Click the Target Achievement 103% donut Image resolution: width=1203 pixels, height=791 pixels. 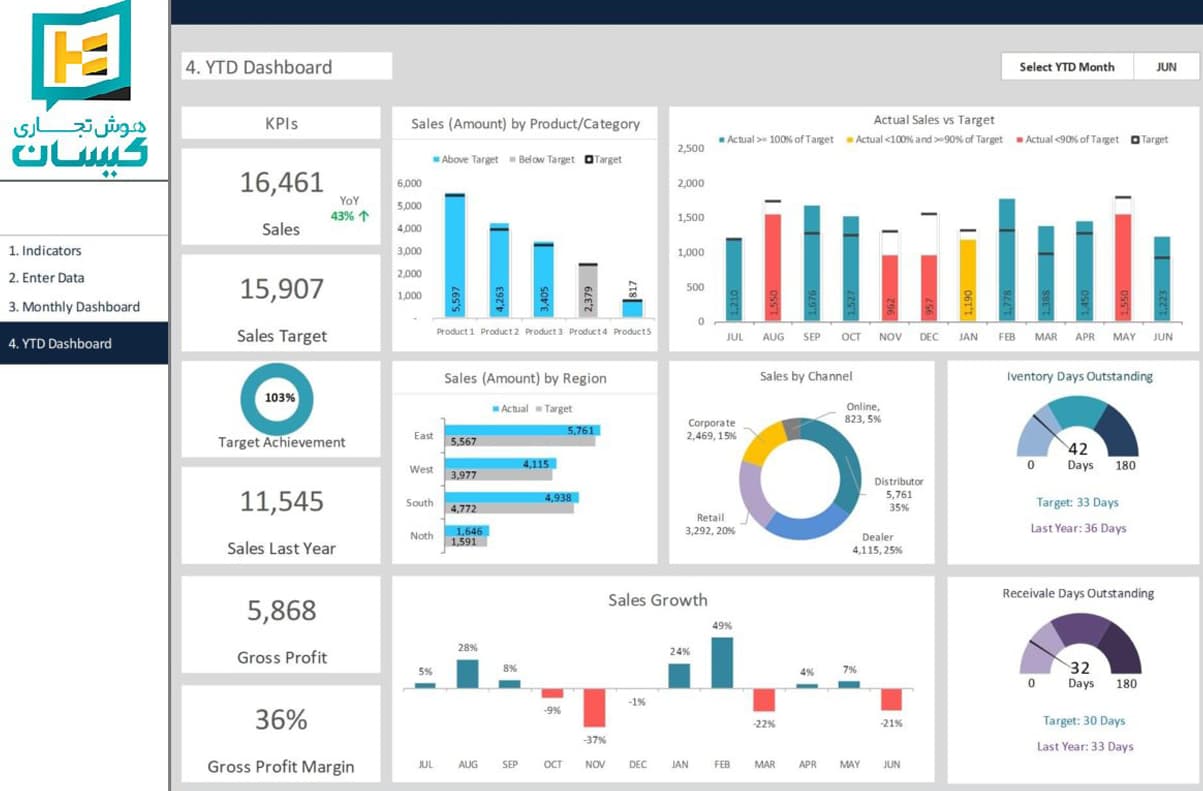click(x=277, y=398)
